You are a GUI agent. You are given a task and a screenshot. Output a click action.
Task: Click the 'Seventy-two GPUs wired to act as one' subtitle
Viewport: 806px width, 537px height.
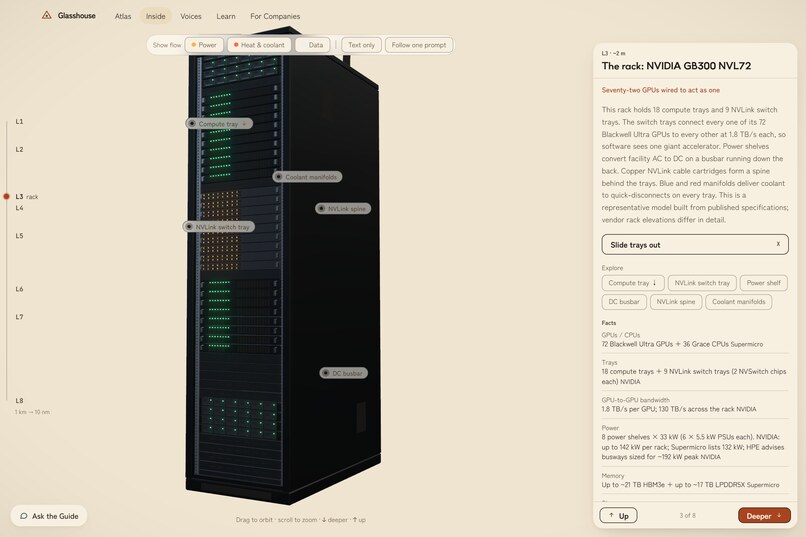[661, 90]
